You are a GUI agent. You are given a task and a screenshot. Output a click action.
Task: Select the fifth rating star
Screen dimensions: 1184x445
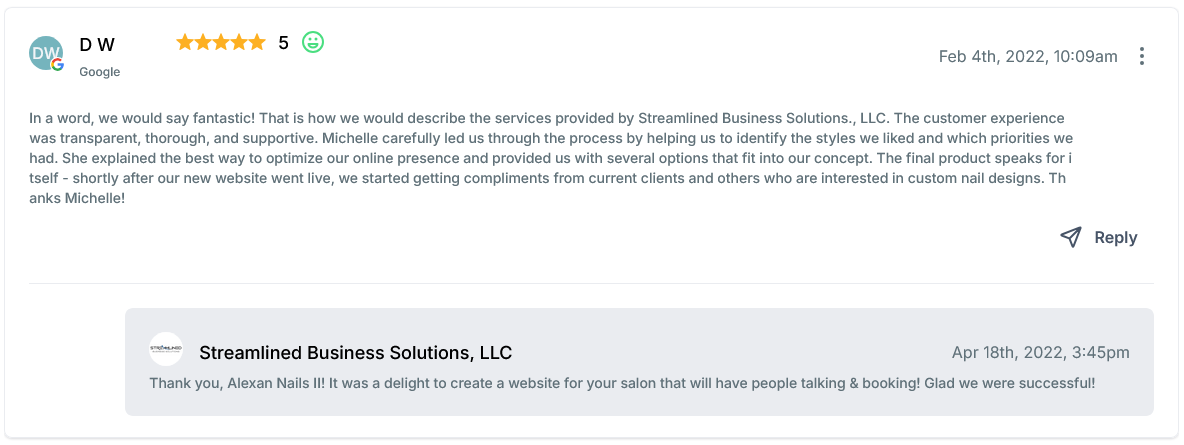257,42
